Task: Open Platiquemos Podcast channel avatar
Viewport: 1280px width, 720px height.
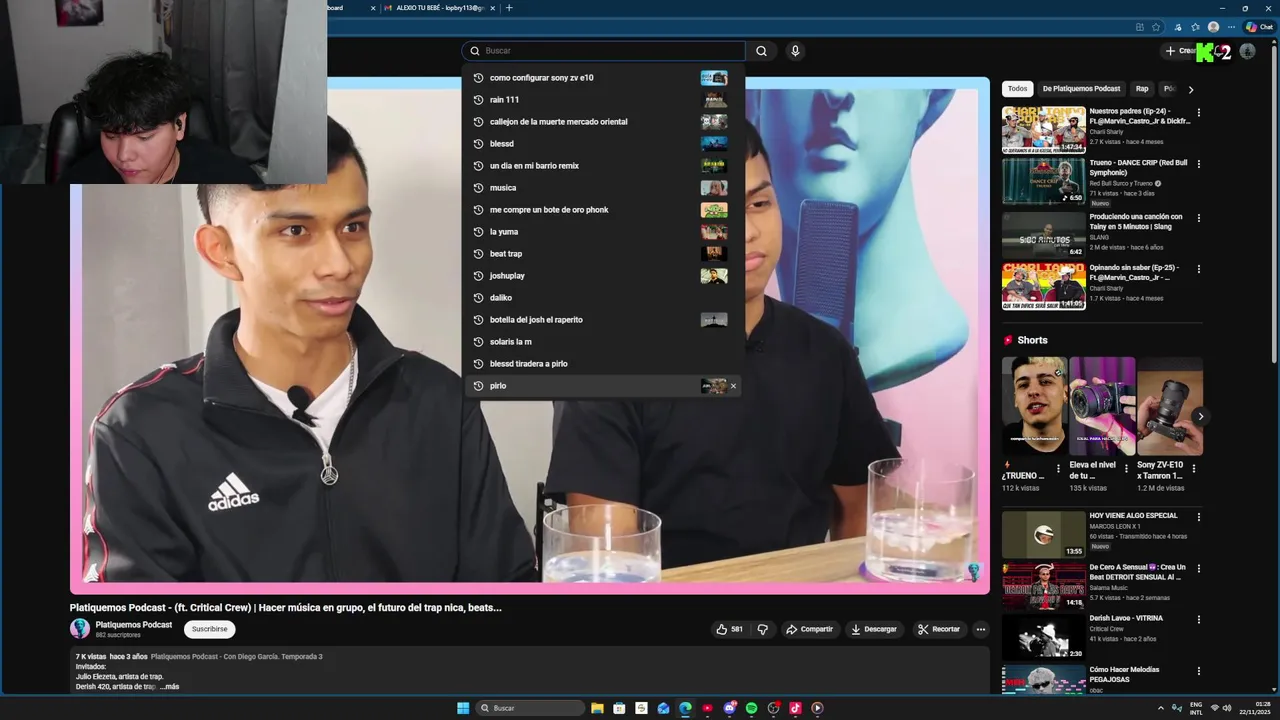Action: (x=80, y=629)
